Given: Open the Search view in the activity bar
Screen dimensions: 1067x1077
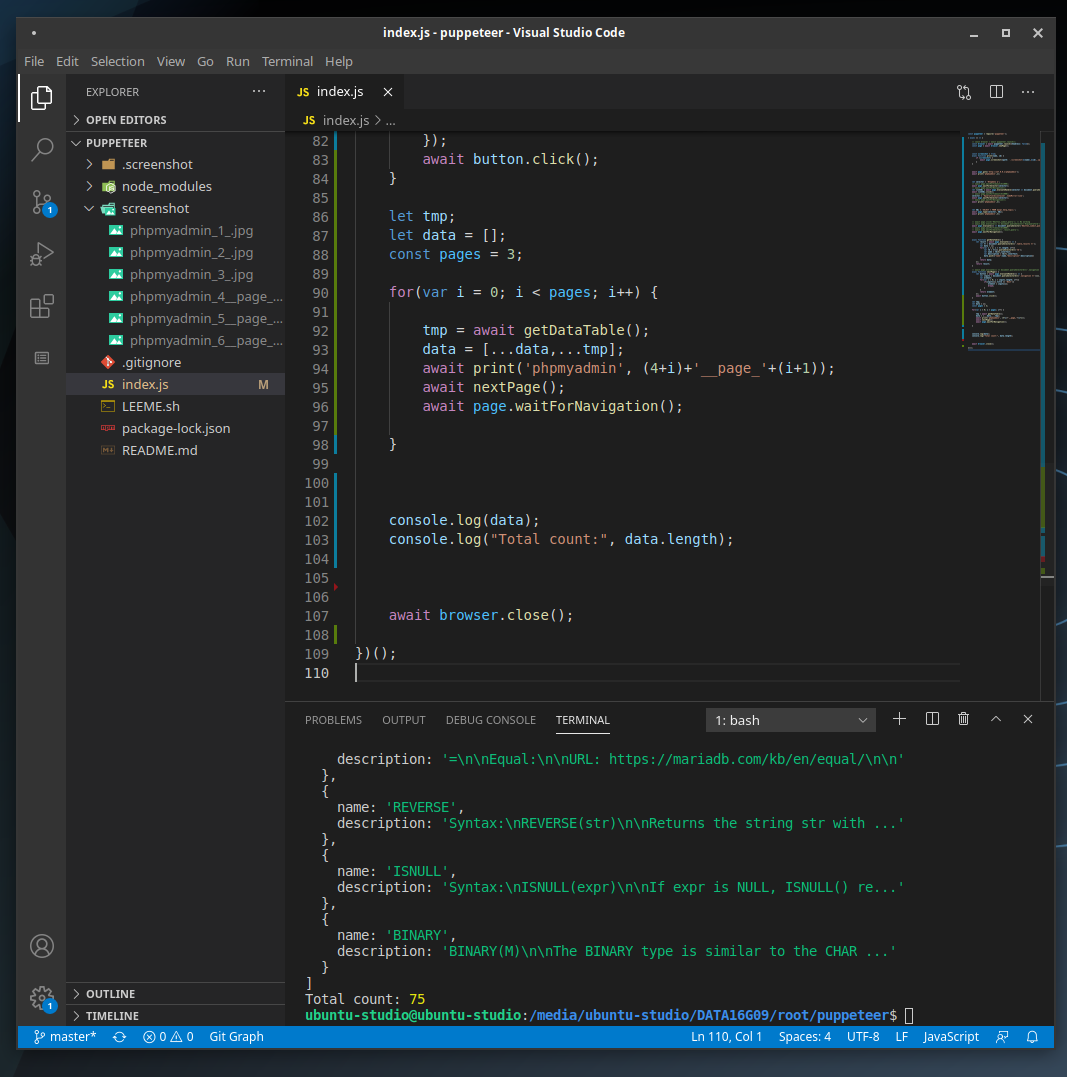Looking at the screenshot, I should 41,148.
